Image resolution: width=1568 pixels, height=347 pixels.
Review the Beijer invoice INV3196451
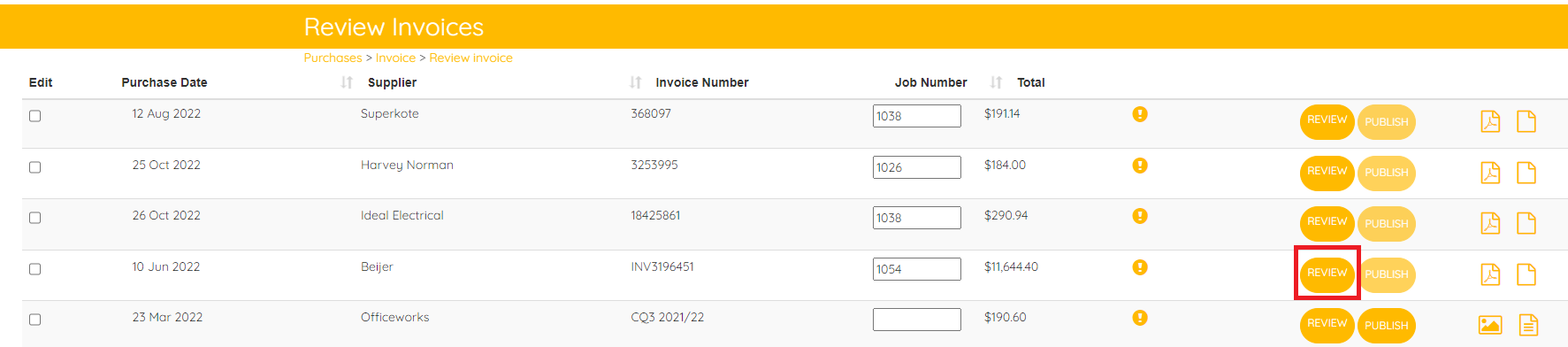point(1327,273)
